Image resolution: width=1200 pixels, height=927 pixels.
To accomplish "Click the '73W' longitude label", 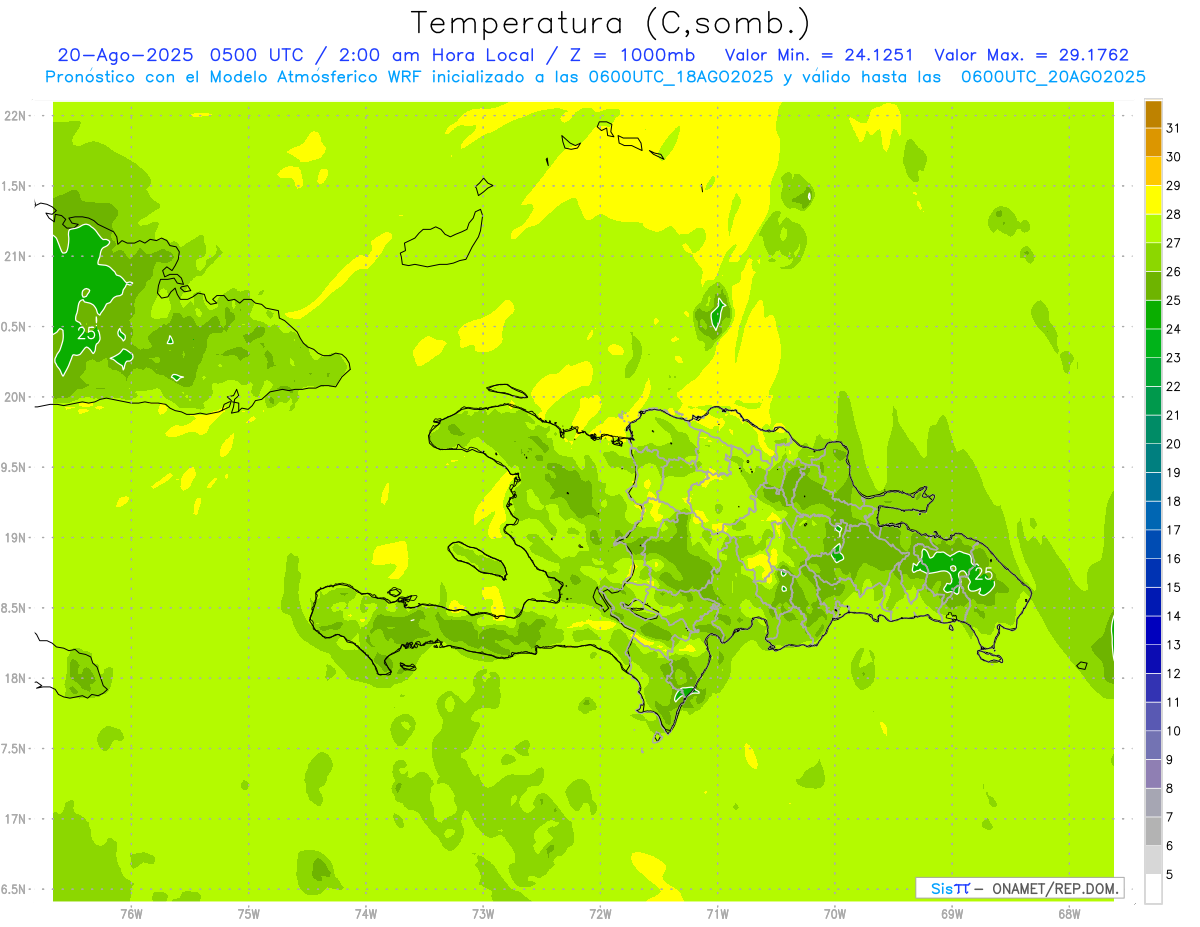I will pyautogui.click(x=483, y=914).
